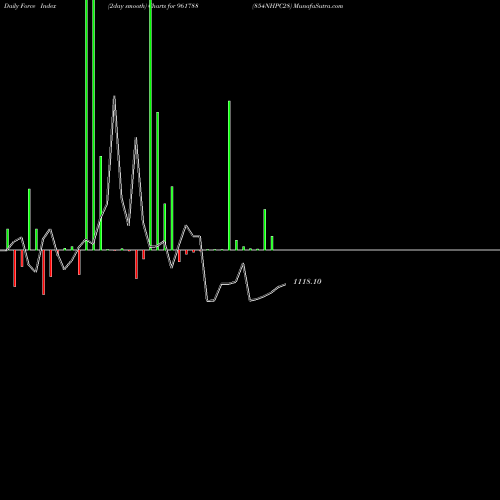Click the '(854NHPC28) MunafaSutra.com' label
The height and width of the screenshot is (500, 500).
click(x=297, y=6)
